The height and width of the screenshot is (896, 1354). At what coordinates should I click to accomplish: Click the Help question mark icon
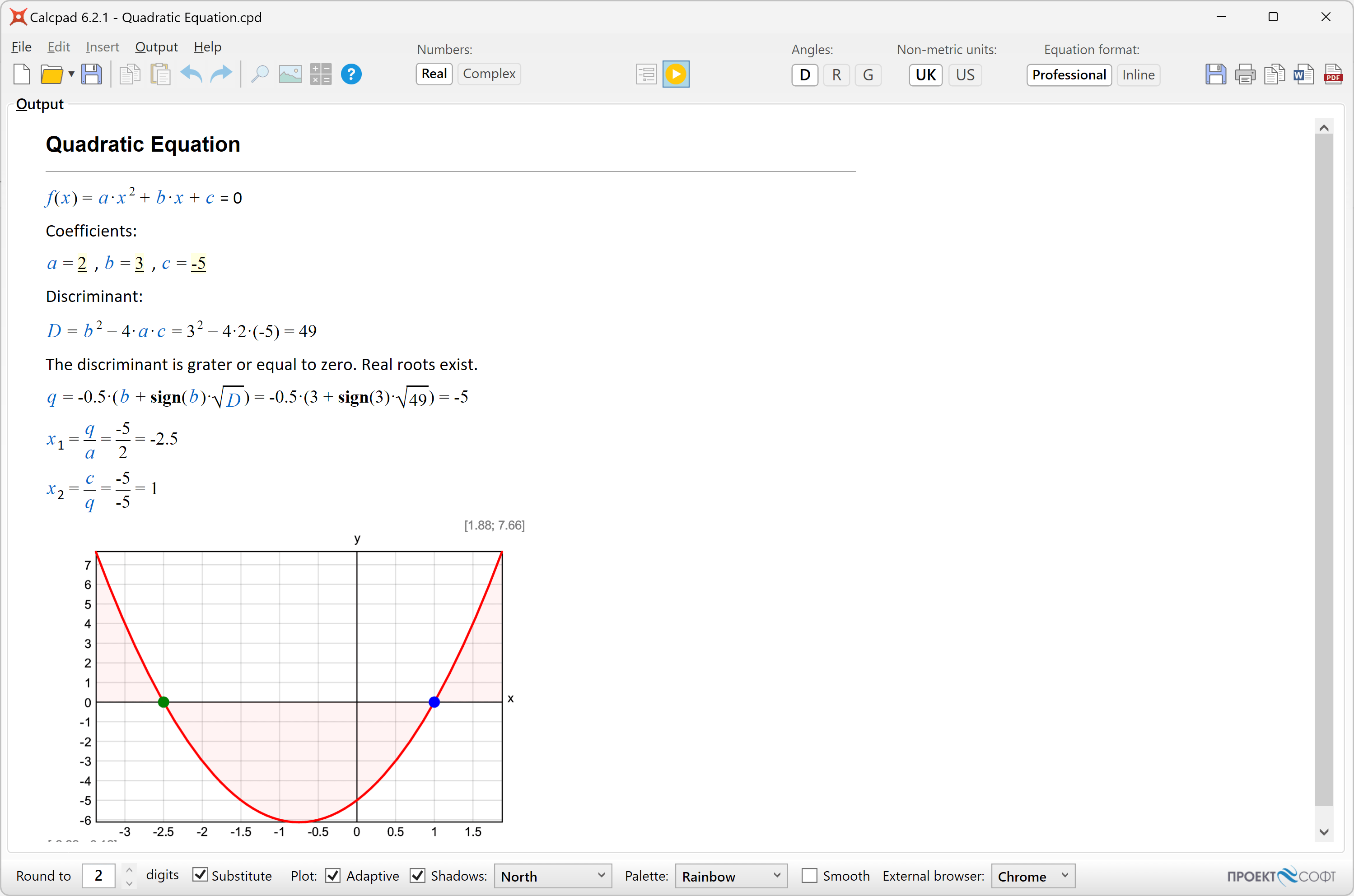(351, 74)
